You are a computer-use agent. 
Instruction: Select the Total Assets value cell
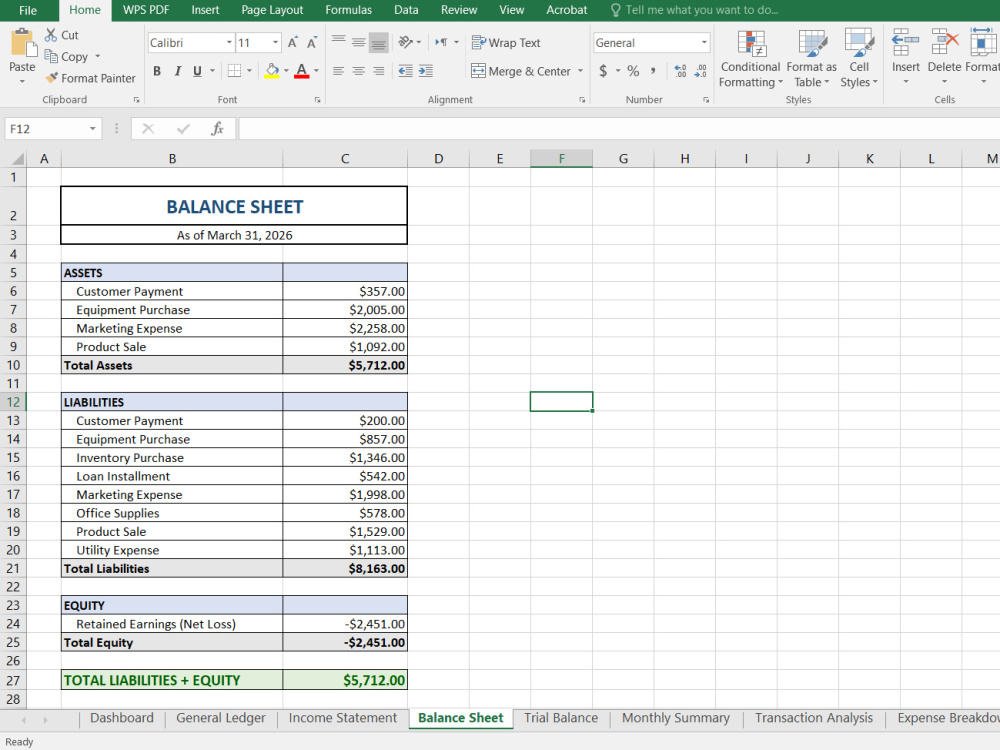pyautogui.click(x=345, y=365)
